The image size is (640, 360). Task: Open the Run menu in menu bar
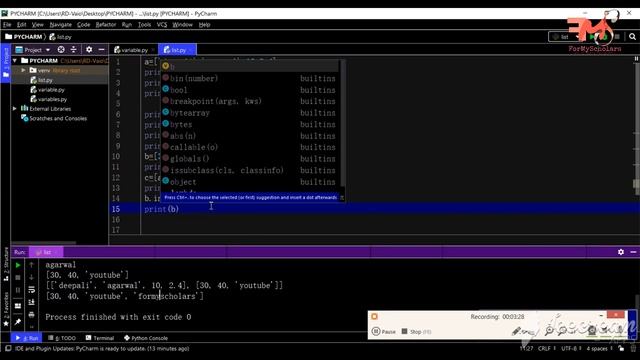127,25
